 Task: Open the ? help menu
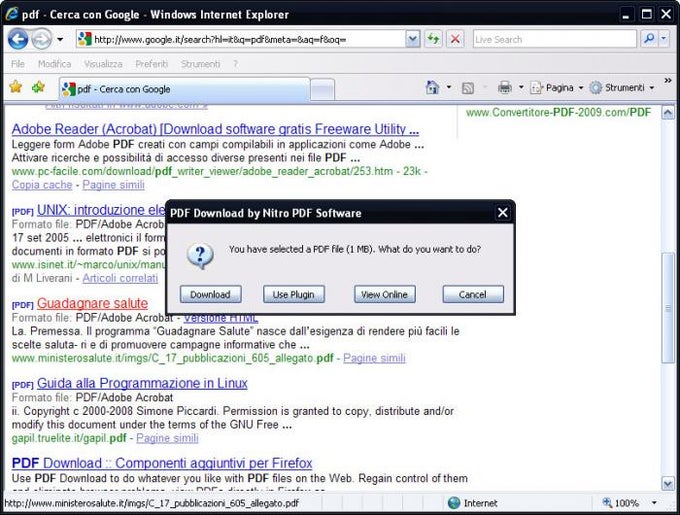point(235,64)
